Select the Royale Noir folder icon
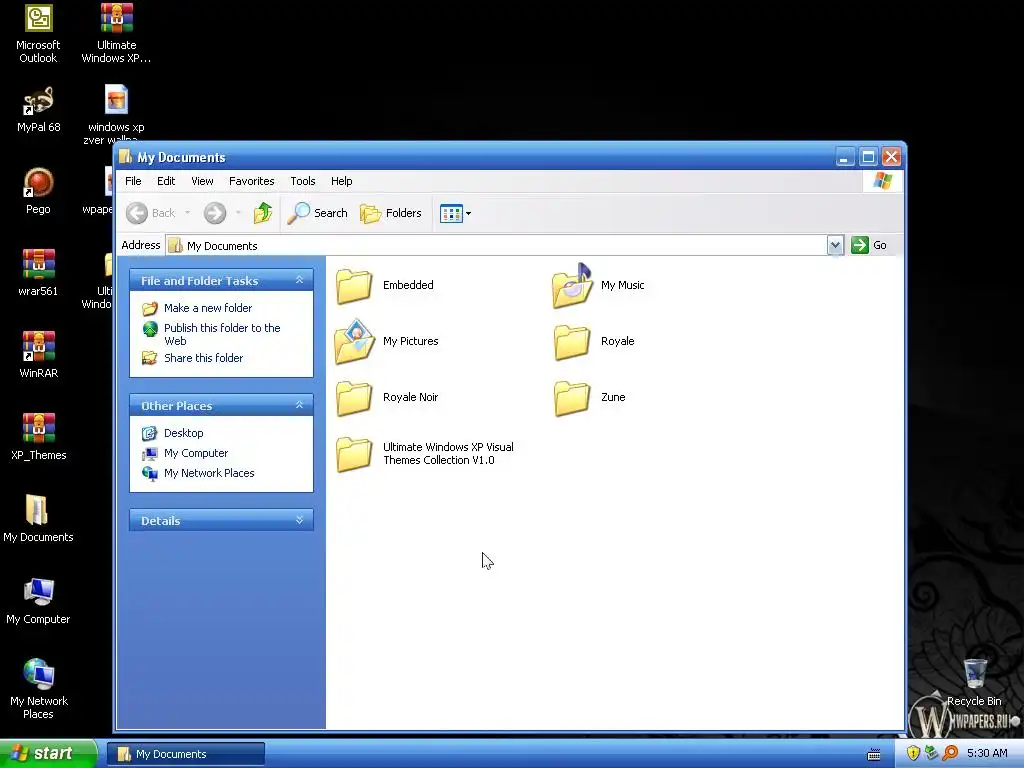1024x768 pixels. coord(353,398)
